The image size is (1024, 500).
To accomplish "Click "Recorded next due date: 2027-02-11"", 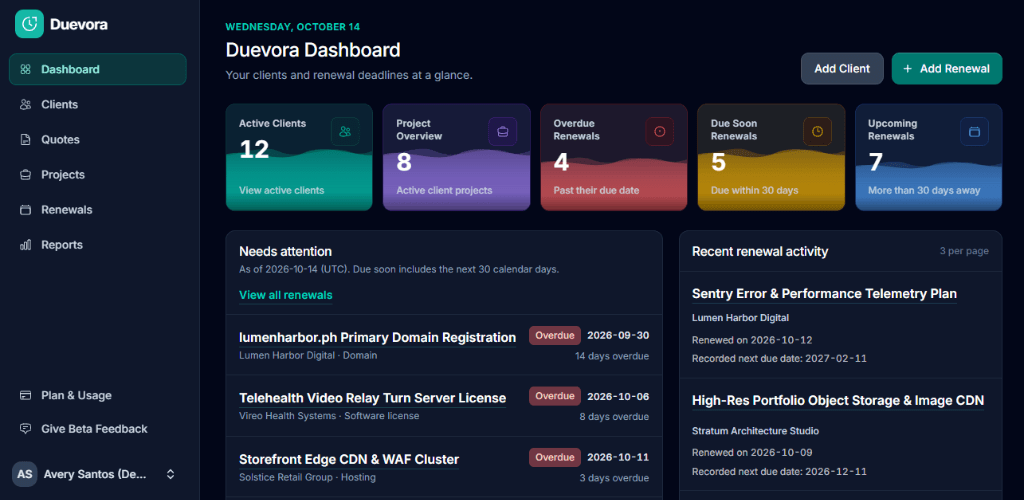I will [779, 358].
